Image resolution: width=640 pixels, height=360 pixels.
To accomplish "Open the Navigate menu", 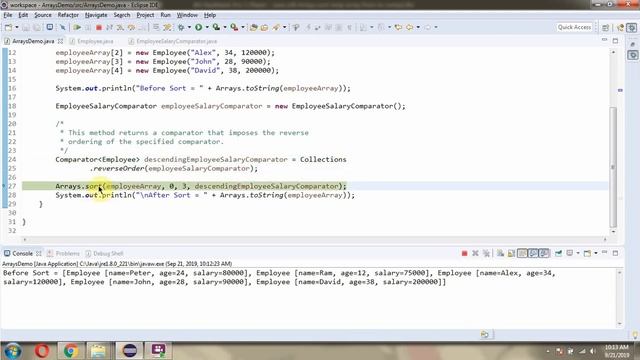I will (96, 15).
